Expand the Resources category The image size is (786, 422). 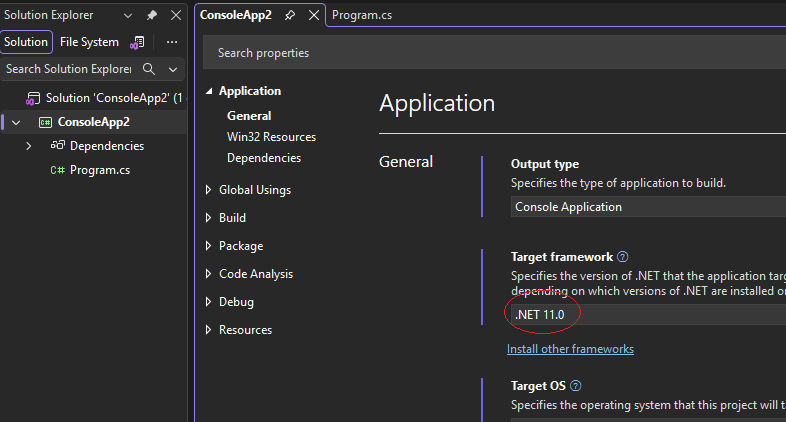209,330
